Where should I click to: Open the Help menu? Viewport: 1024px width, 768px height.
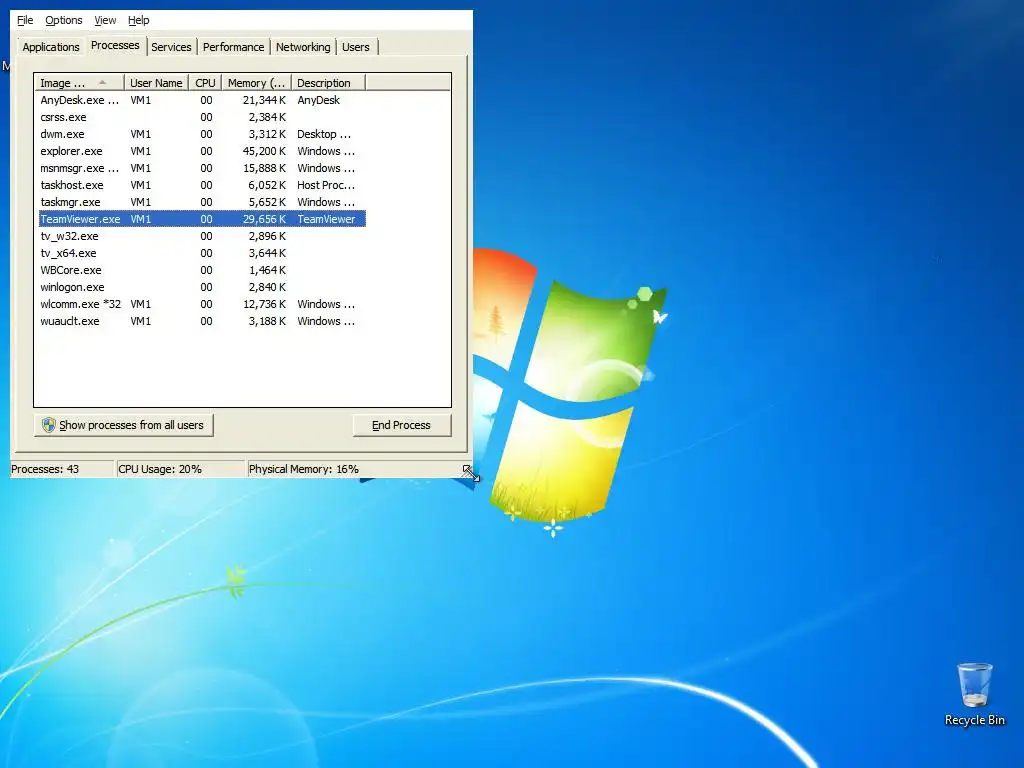pos(138,20)
